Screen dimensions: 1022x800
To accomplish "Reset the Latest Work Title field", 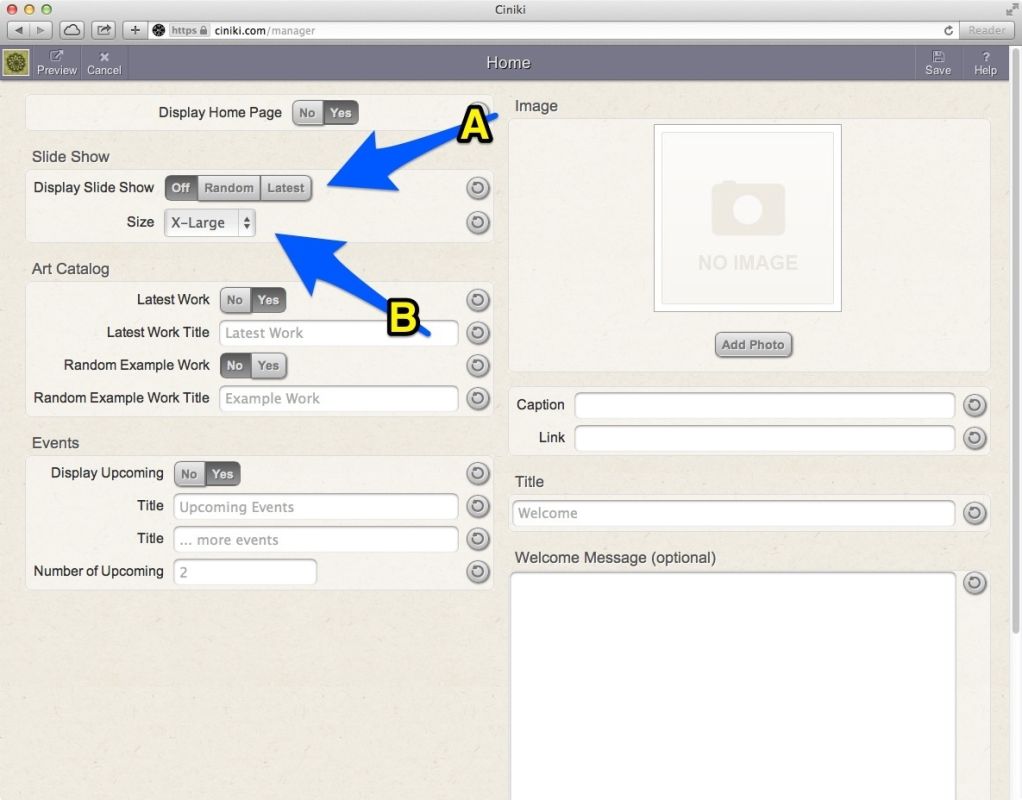I will pyautogui.click(x=478, y=333).
